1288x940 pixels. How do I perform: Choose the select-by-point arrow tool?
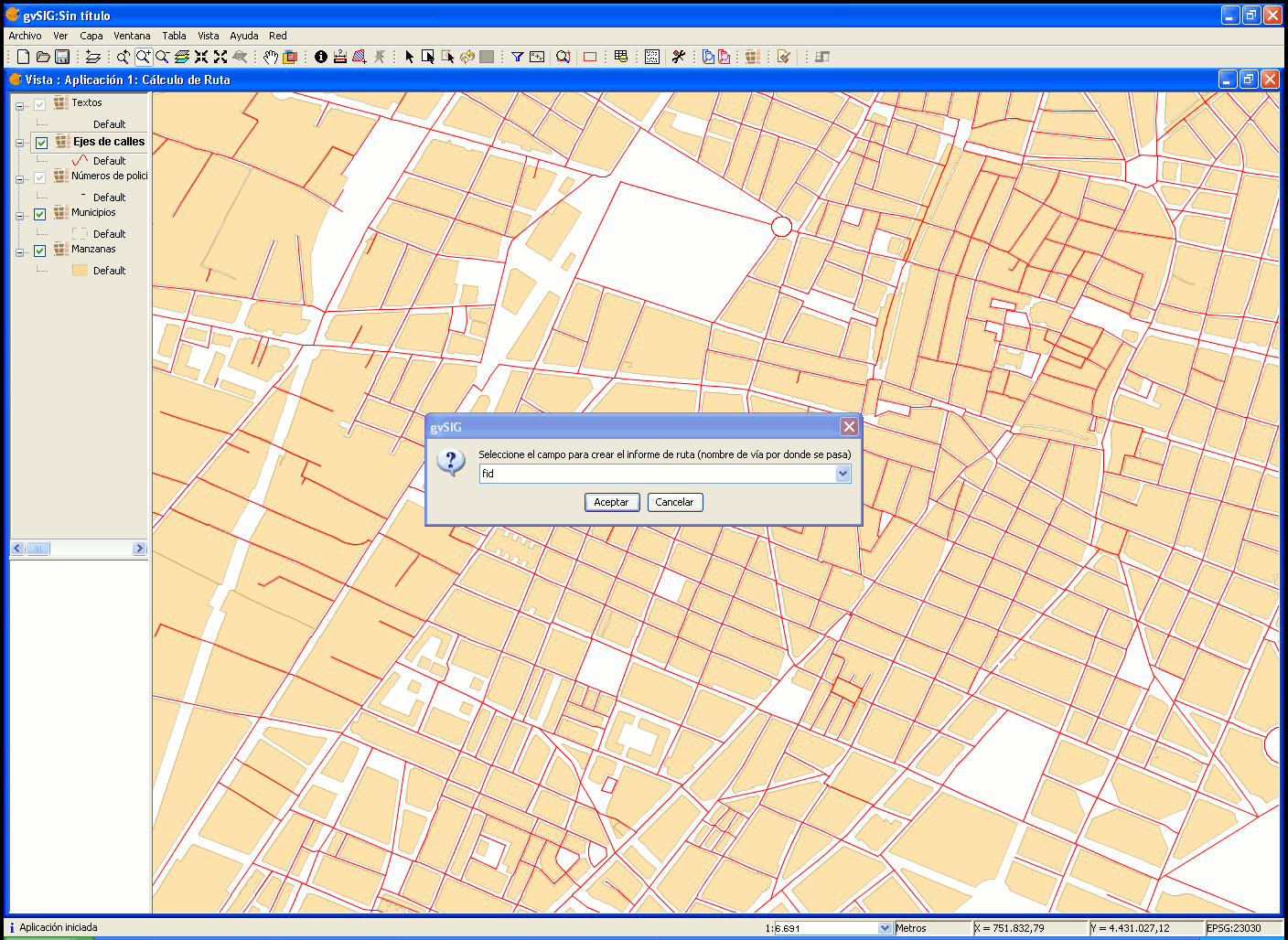[409, 57]
